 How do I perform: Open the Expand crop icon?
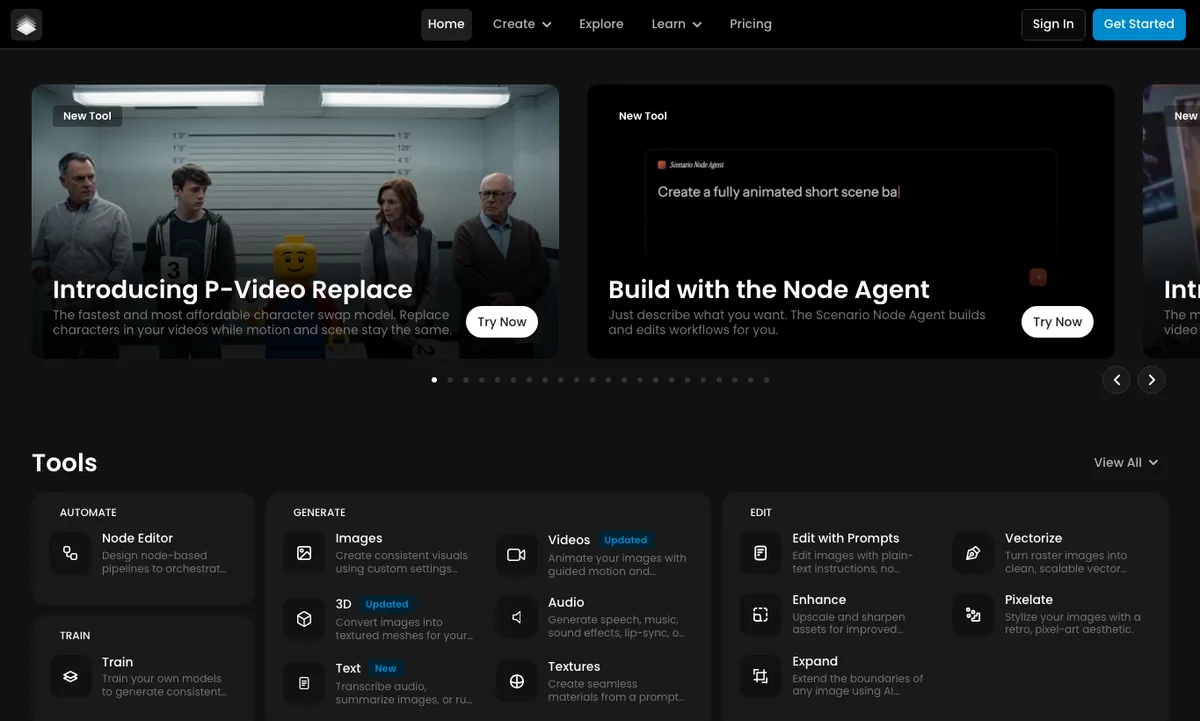(761, 676)
